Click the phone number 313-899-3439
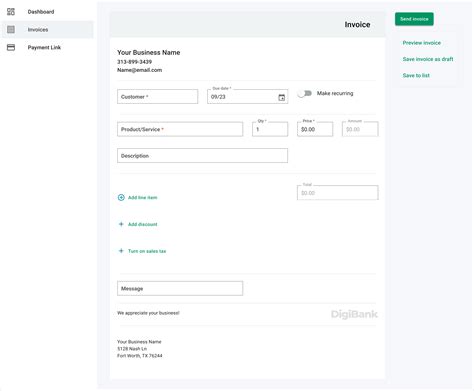474x391 pixels. pos(134,62)
